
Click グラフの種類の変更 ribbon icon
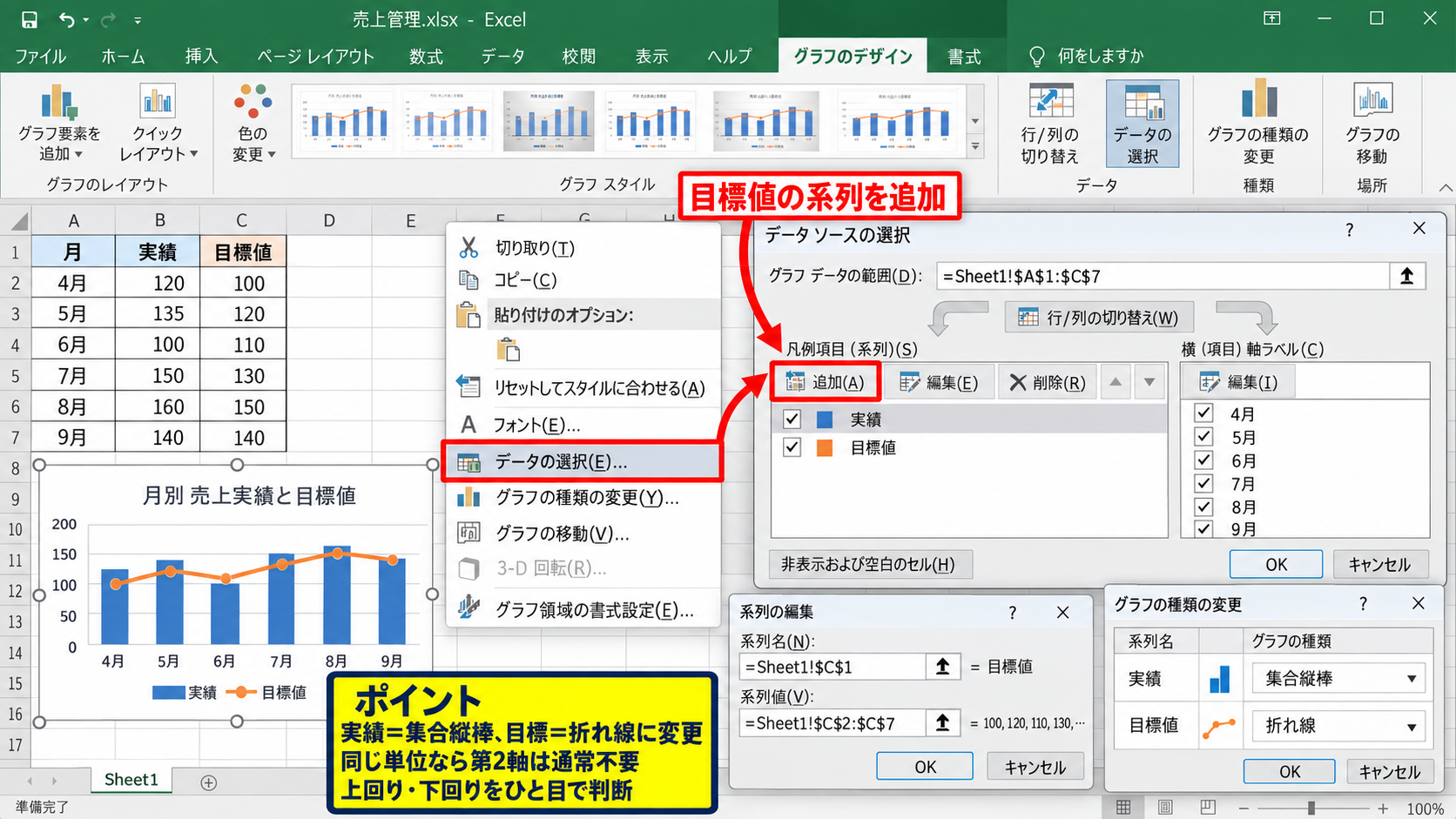[x=1258, y=123]
